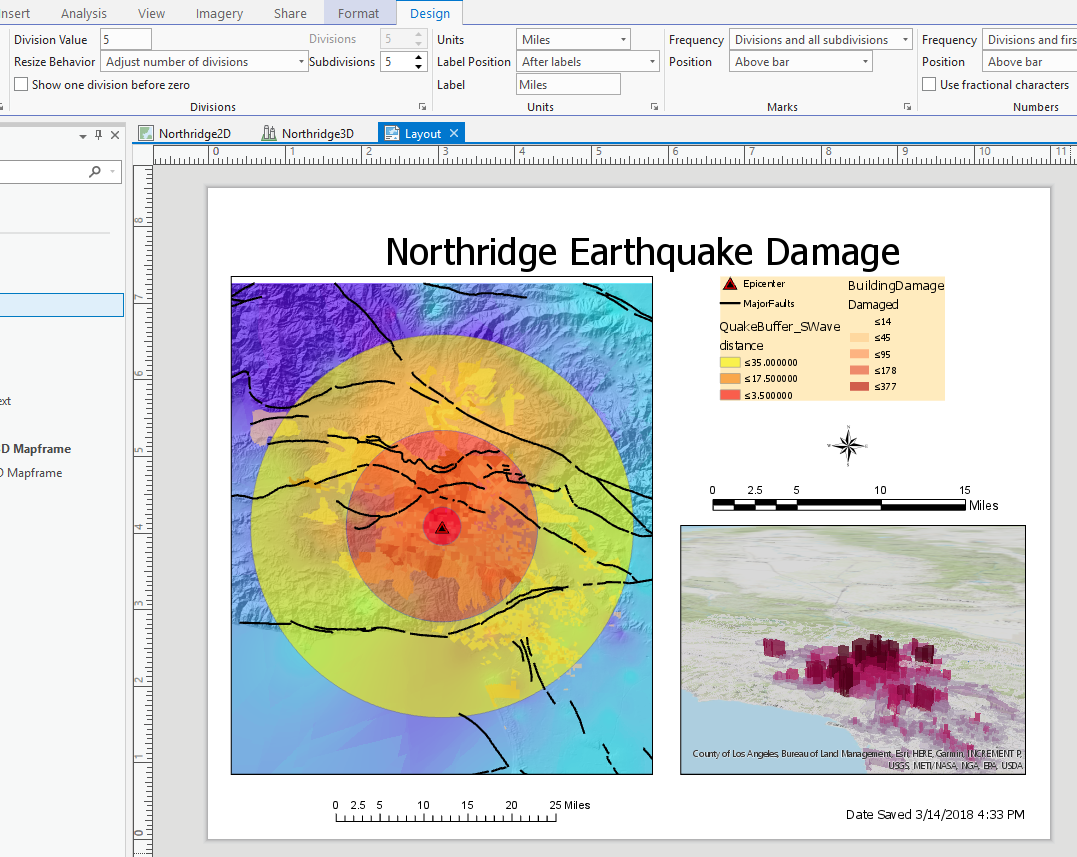Open Marks Frequency dropdown
The width and height of the screenshot is (1077, 857).
point(904,40)
